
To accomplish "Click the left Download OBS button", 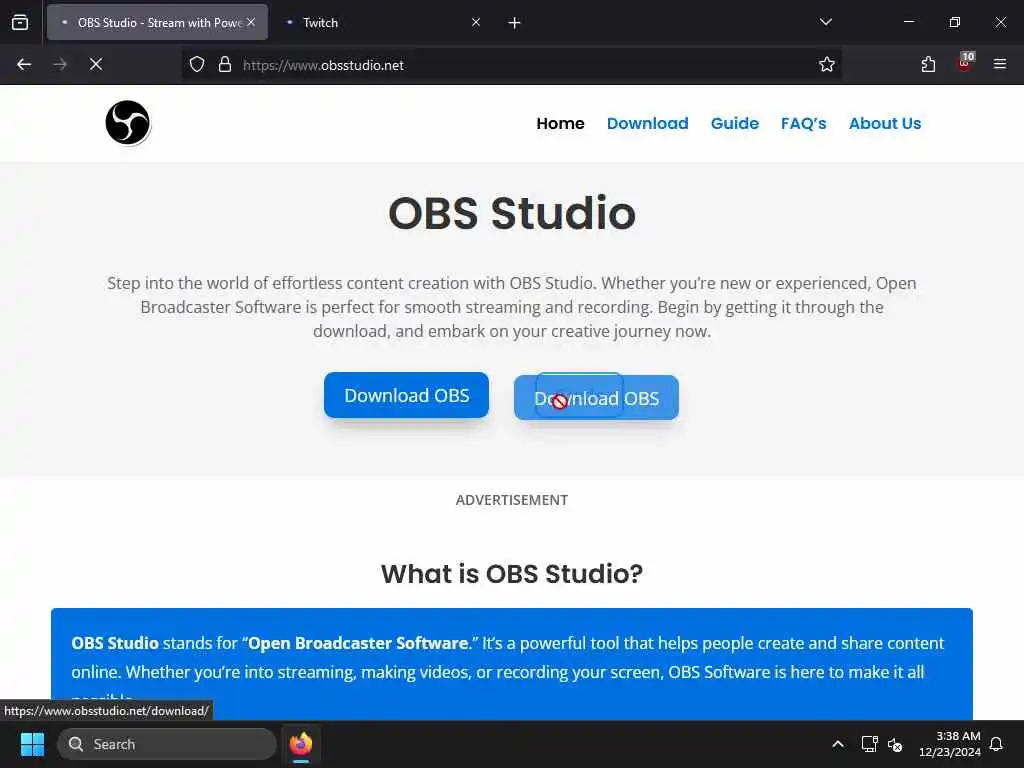I will [406, 395].
